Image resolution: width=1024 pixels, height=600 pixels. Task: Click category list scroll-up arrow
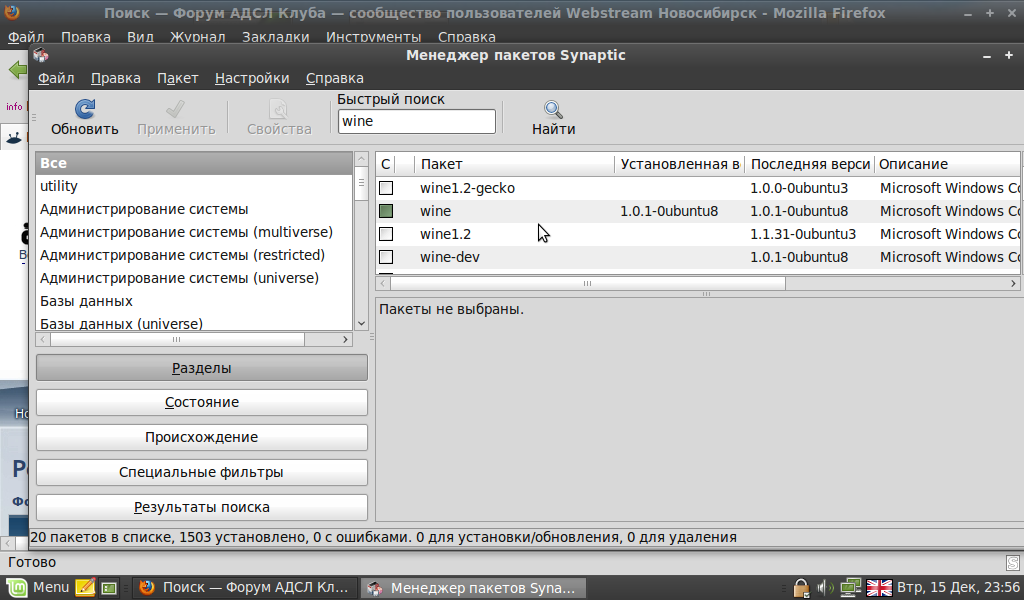coord(361,159)
